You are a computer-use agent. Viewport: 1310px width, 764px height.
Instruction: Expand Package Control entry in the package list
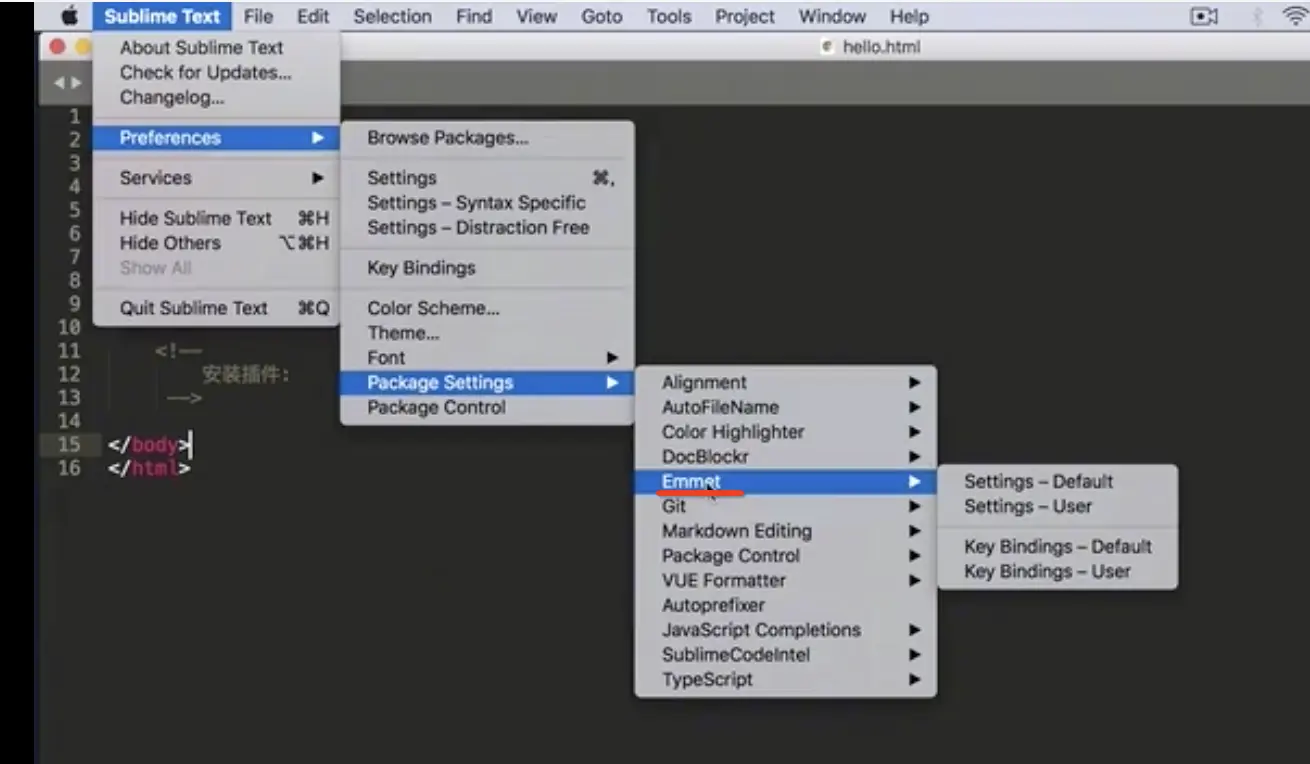pyautogui.click(x=786, y=556)
